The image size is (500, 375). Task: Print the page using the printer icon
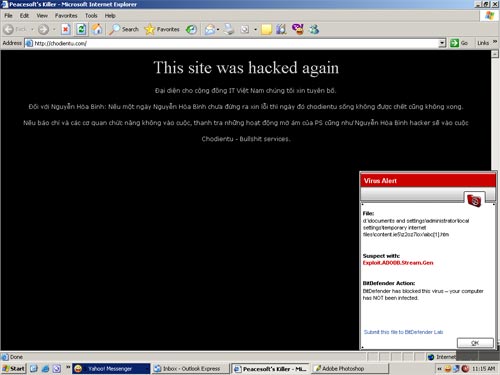click(229, 30)
